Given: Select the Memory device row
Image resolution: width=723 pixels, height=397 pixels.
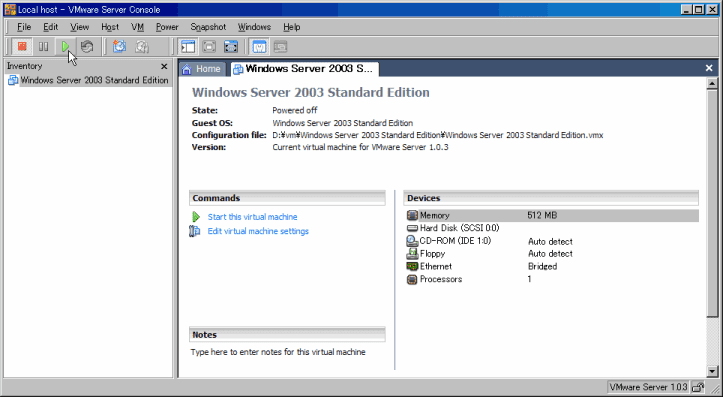Looking at the screenshot, I should pyautogui.click(x=552, y=215).
